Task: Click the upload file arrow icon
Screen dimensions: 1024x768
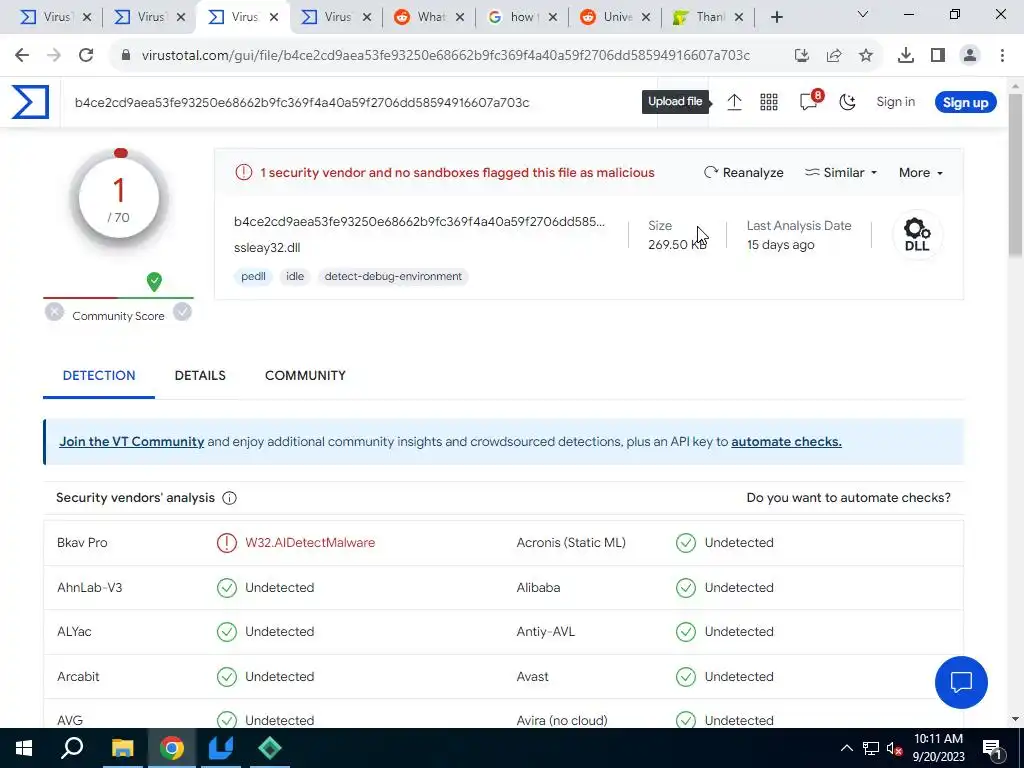Action: coord(734,102)
